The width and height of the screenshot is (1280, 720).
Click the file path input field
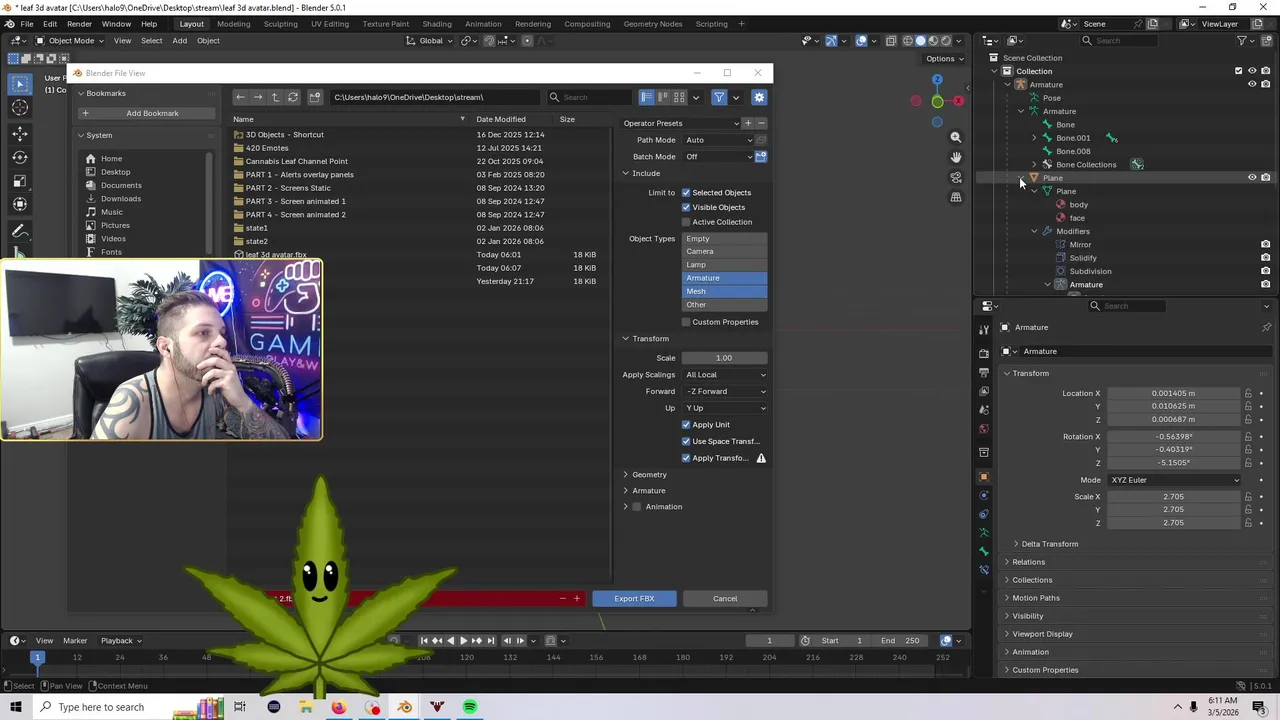[x=435, y=97]
